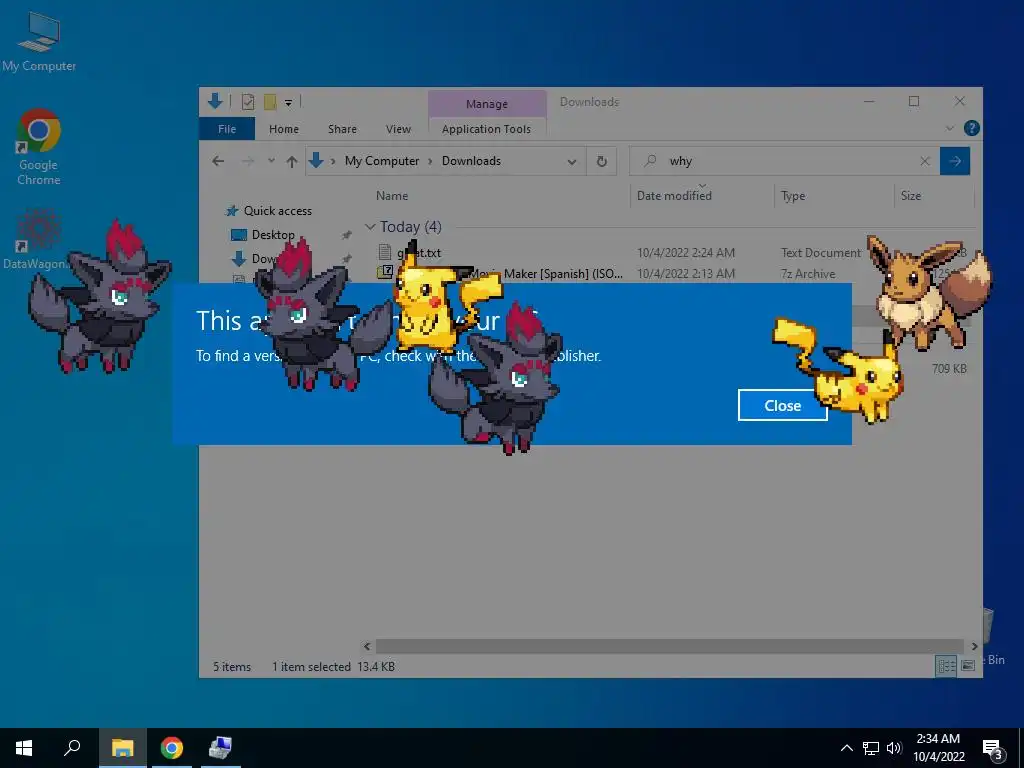This screenshot has height=768, width=1024.
Task: Switch to details view layout icon
Action: (946, 665)
